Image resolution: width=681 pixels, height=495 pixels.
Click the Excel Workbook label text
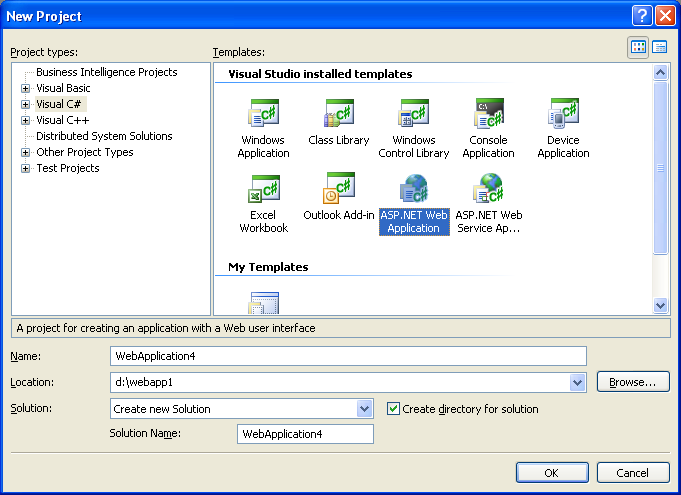(263, 221)
